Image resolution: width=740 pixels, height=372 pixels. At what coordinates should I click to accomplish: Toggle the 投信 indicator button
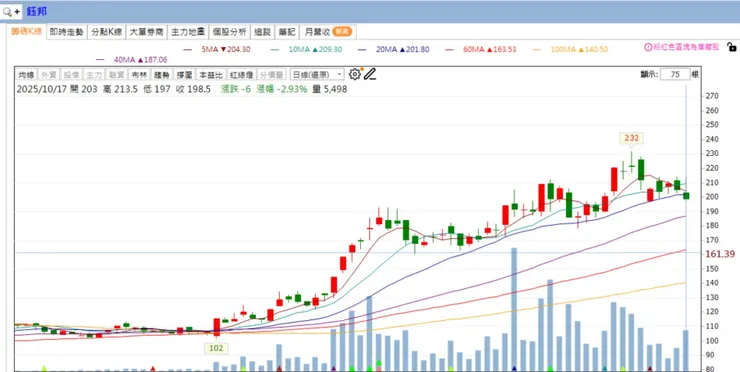click(71, 75)
